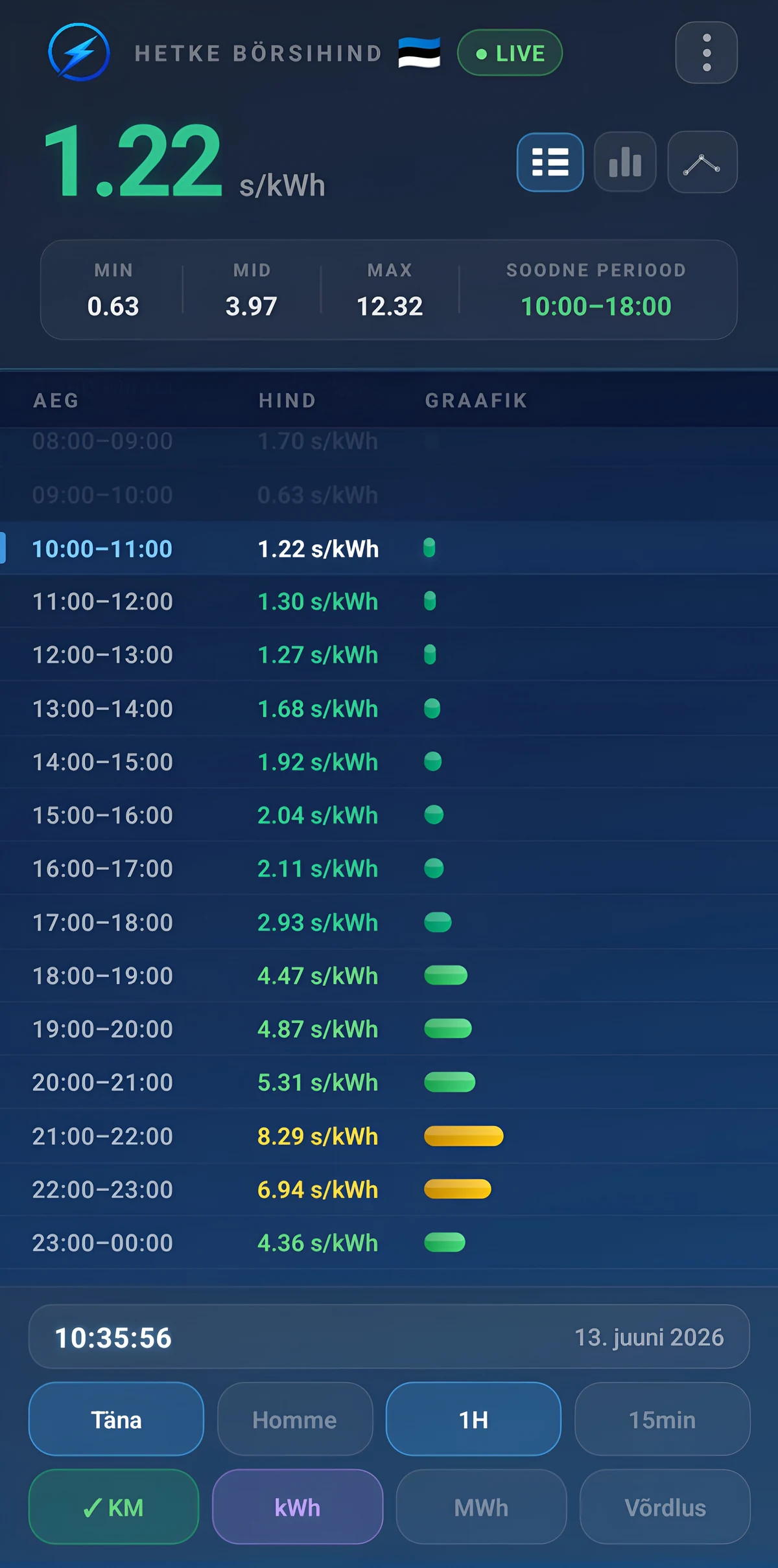The image size is (778, 1568).
Task: Choose the 1H interval button
Action: pos(473,1420)
